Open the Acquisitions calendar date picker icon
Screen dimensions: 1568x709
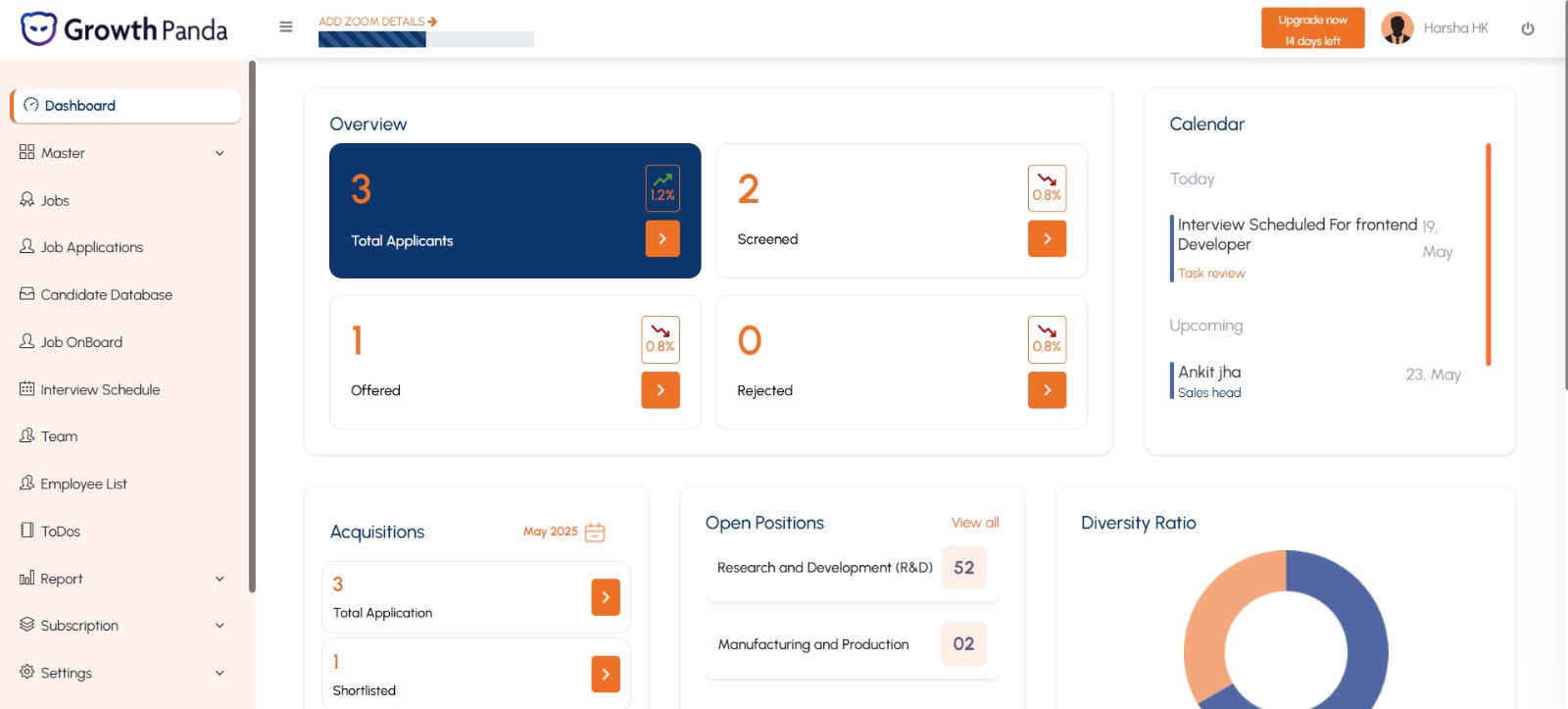tap(595, 532)
